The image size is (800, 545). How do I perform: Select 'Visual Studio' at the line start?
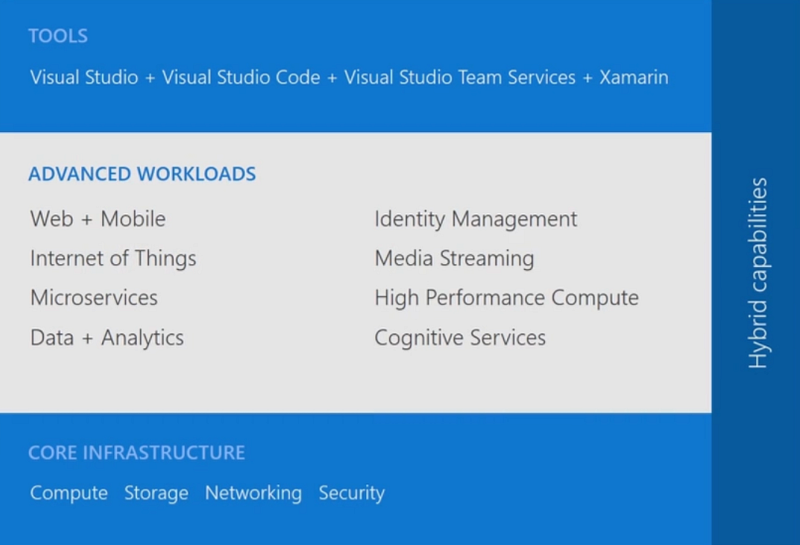[x=84, y=77]
